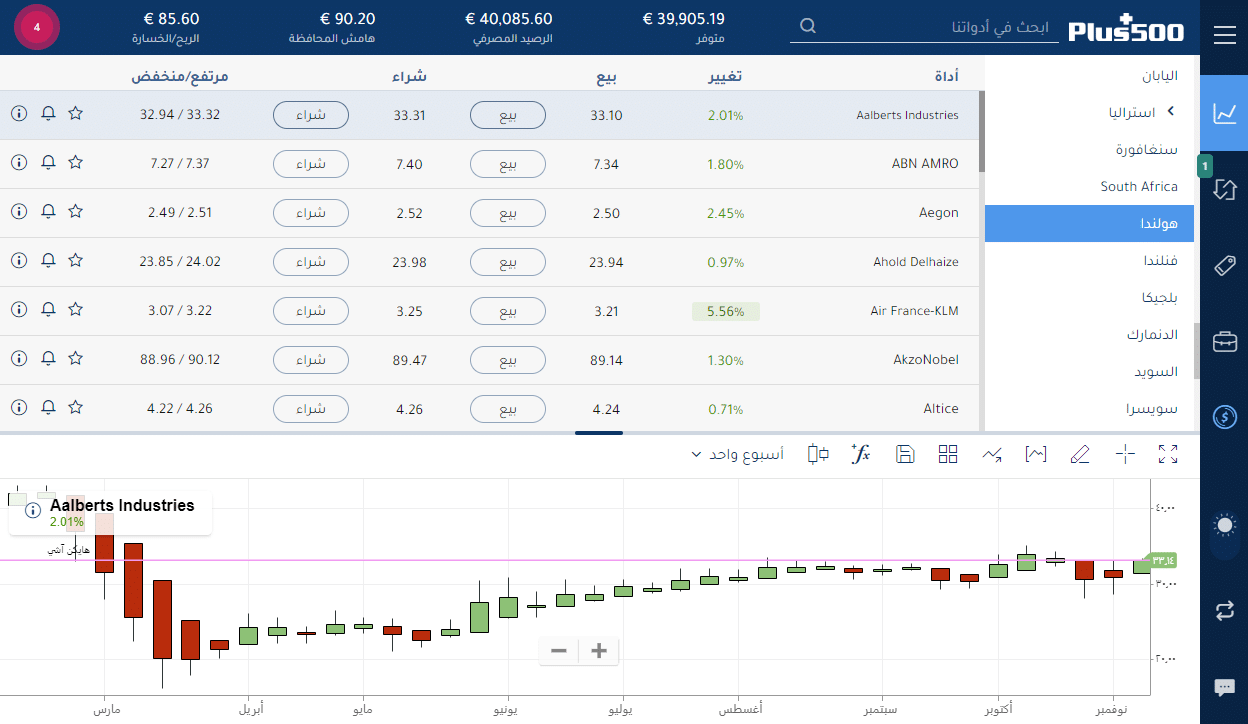Open info for Aalberts Industries row

tap(19, 113)
